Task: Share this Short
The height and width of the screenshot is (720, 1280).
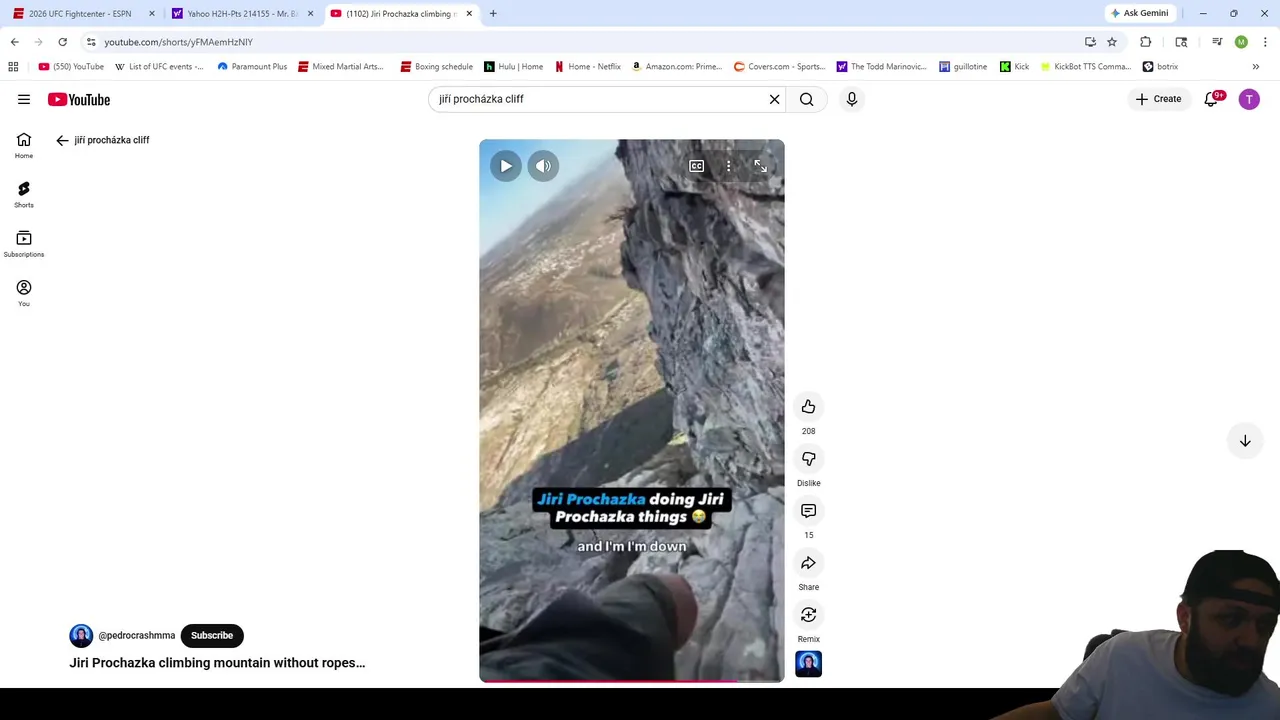Action: pos(808,562)
